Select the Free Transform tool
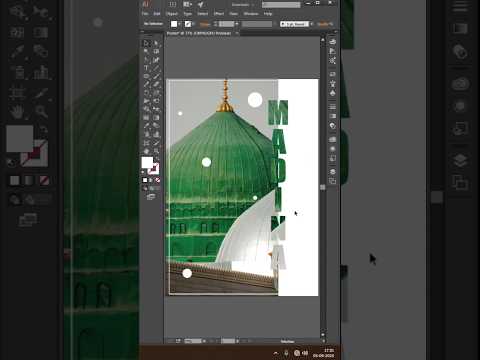Viewport: 480px width, 360px height. click(156, 101)
